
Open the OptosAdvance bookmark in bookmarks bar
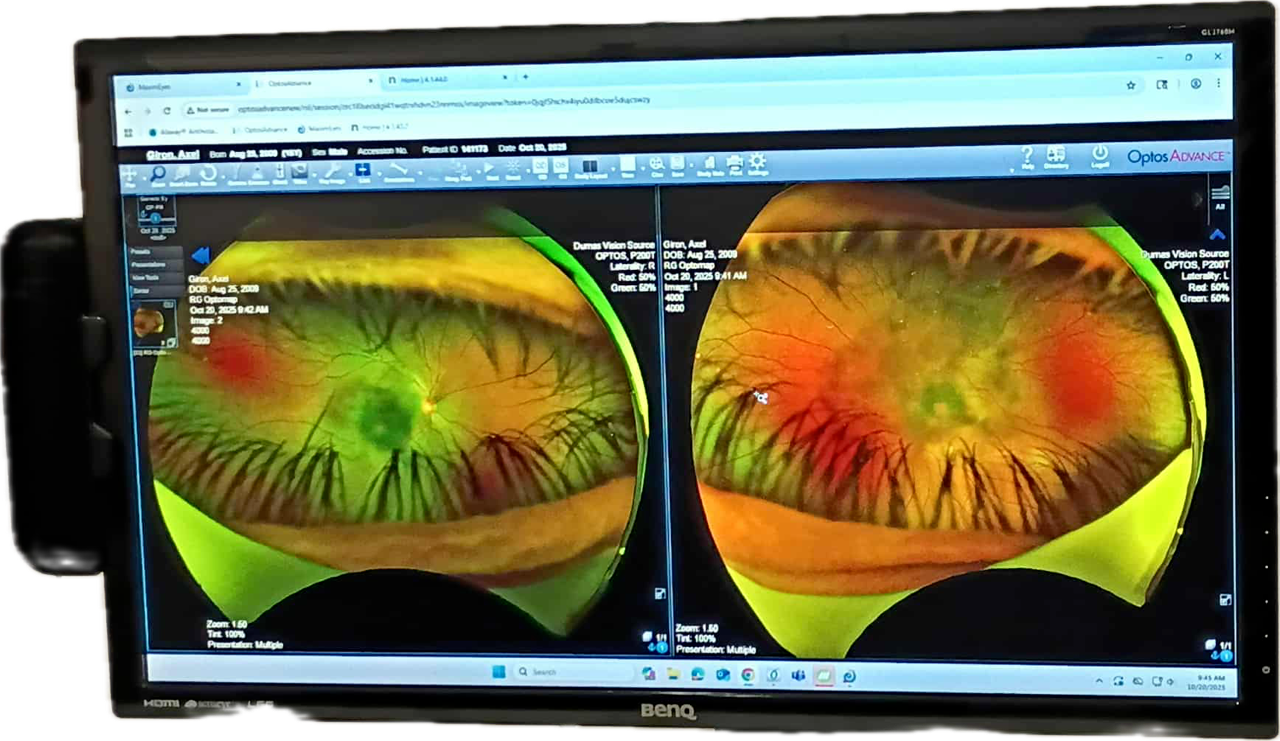(x=261, y=130)
